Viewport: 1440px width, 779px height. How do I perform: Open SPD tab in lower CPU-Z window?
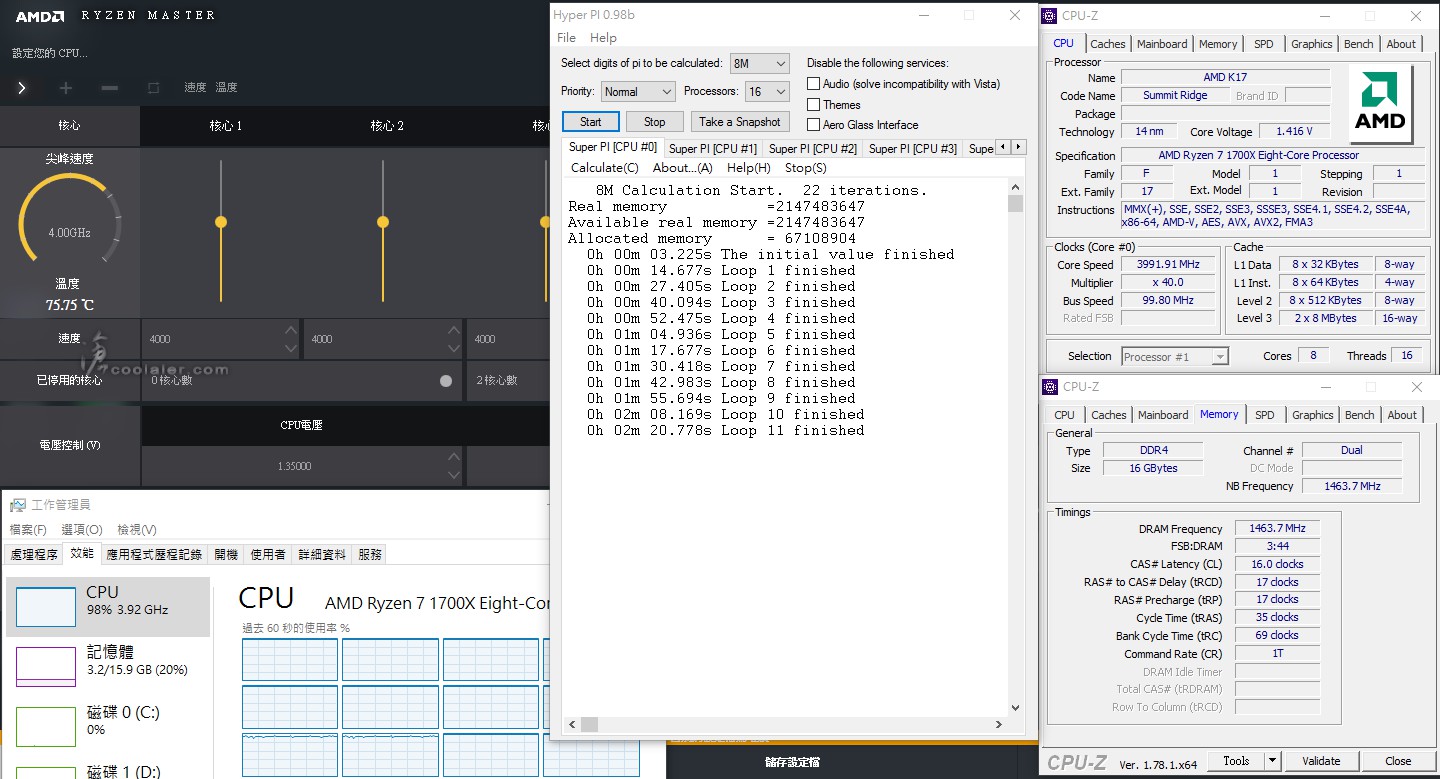pos(1265,415)
